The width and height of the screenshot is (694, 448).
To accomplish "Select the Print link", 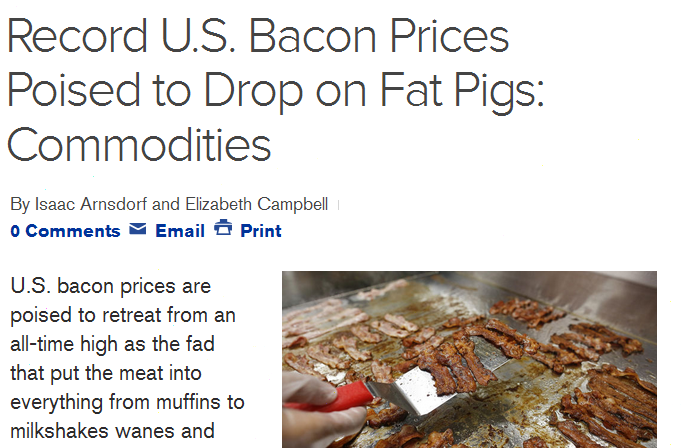I will pos(261,231).
